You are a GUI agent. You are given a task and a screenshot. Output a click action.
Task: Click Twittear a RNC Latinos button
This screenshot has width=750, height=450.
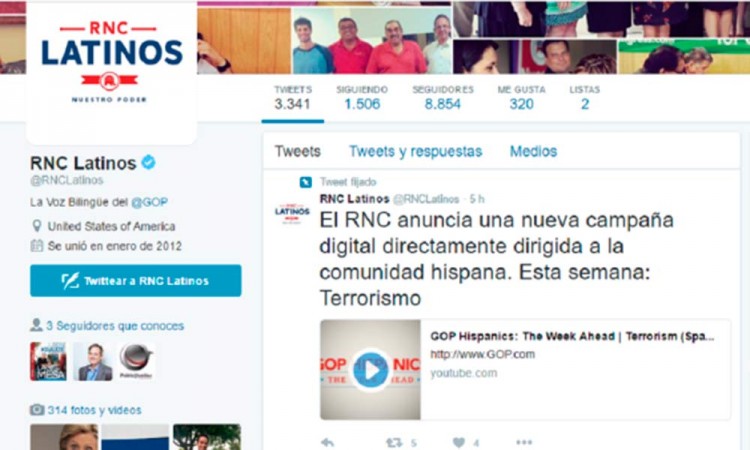tap(136, 281)
